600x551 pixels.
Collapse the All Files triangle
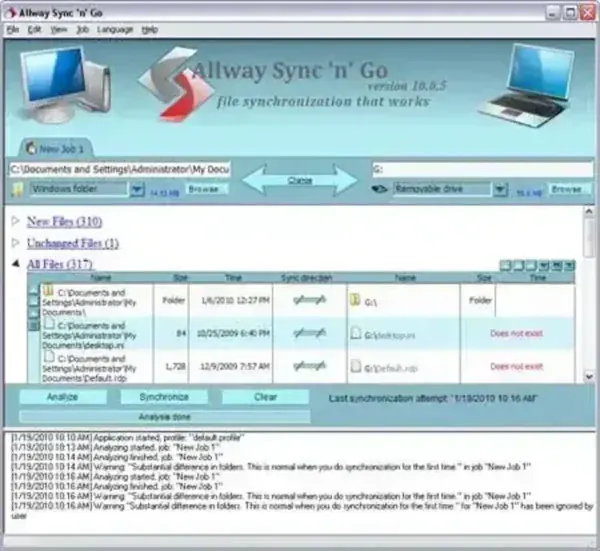pyautogui.click(x=15, y=264)
